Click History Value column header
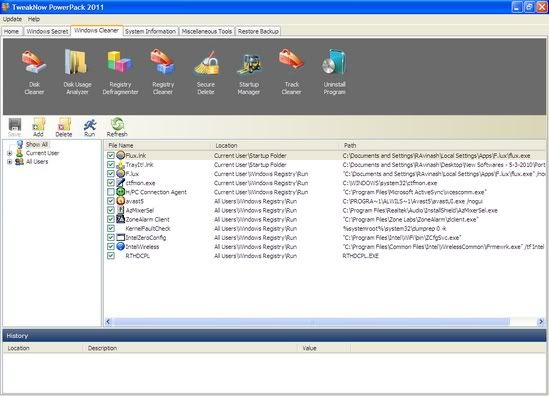The width and height of the screenshot is (549, 396). [324, 348]
